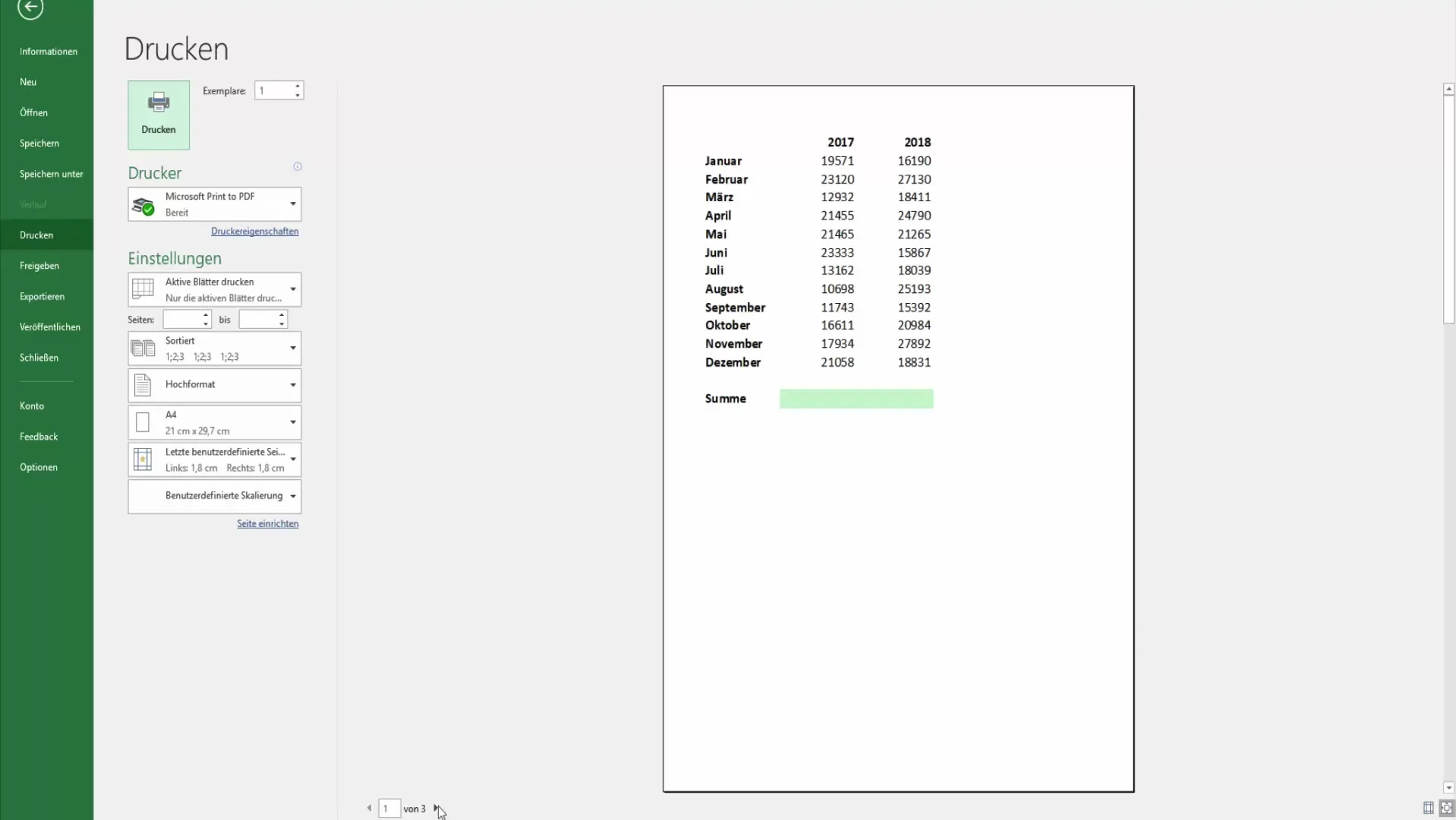Increase 'bis' page value with up arrow
This screenshot has height=820, width=1456.
(x=282, y=315)
